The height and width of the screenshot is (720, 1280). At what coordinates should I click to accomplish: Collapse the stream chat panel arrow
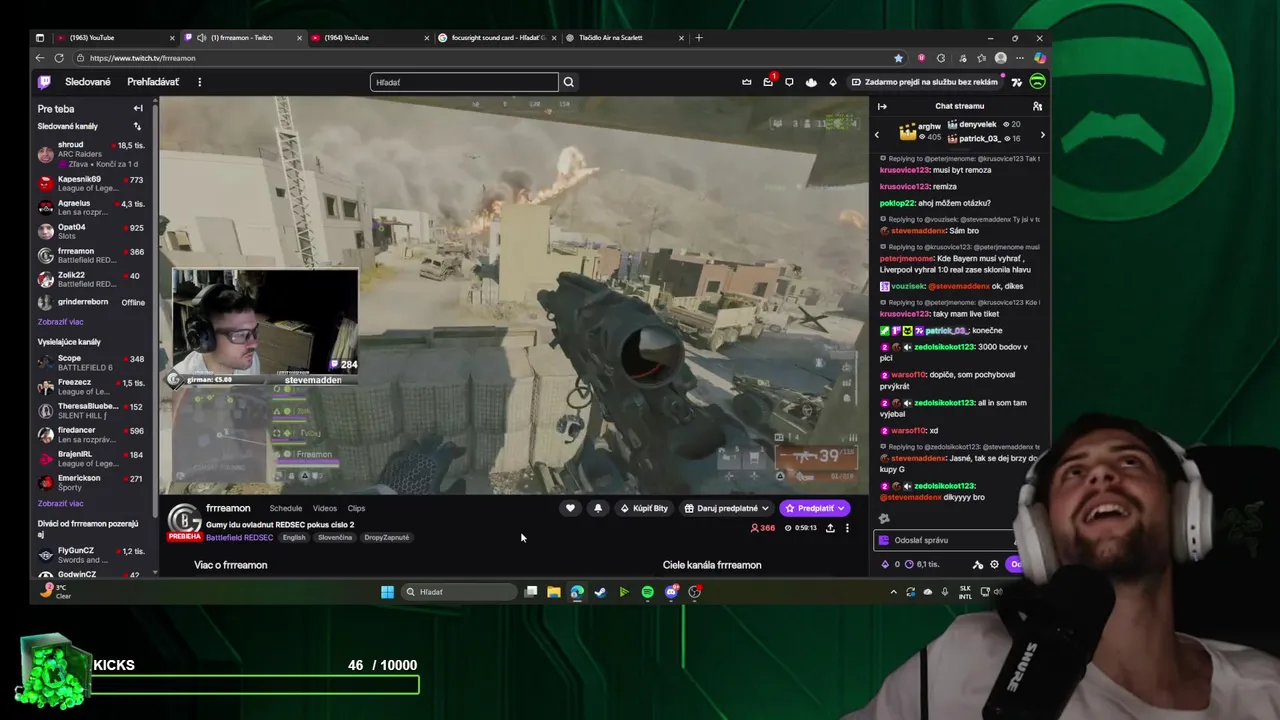tap(882, 106)
